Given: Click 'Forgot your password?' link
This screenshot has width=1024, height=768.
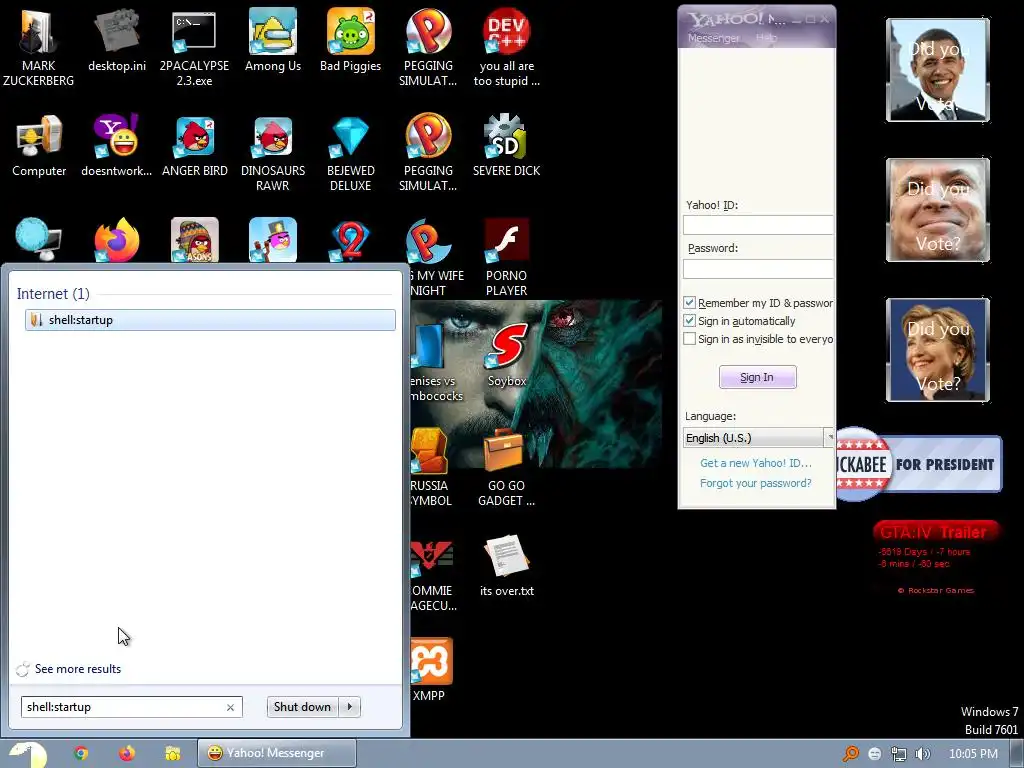Looking at the screenshot, I should coord(756,483).
